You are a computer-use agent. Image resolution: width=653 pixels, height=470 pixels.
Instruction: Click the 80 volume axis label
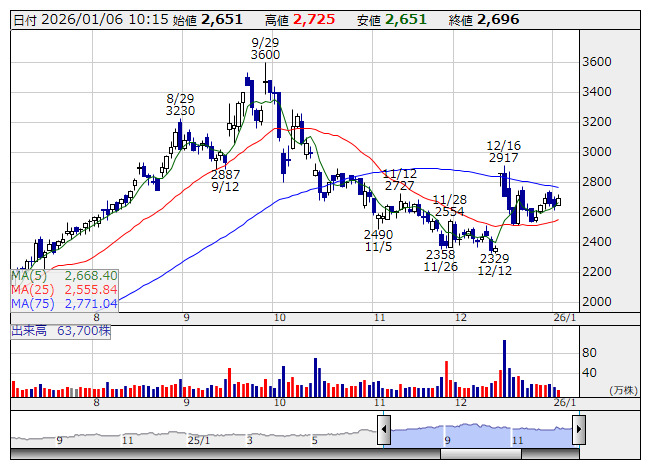click(x=589, y=353)
